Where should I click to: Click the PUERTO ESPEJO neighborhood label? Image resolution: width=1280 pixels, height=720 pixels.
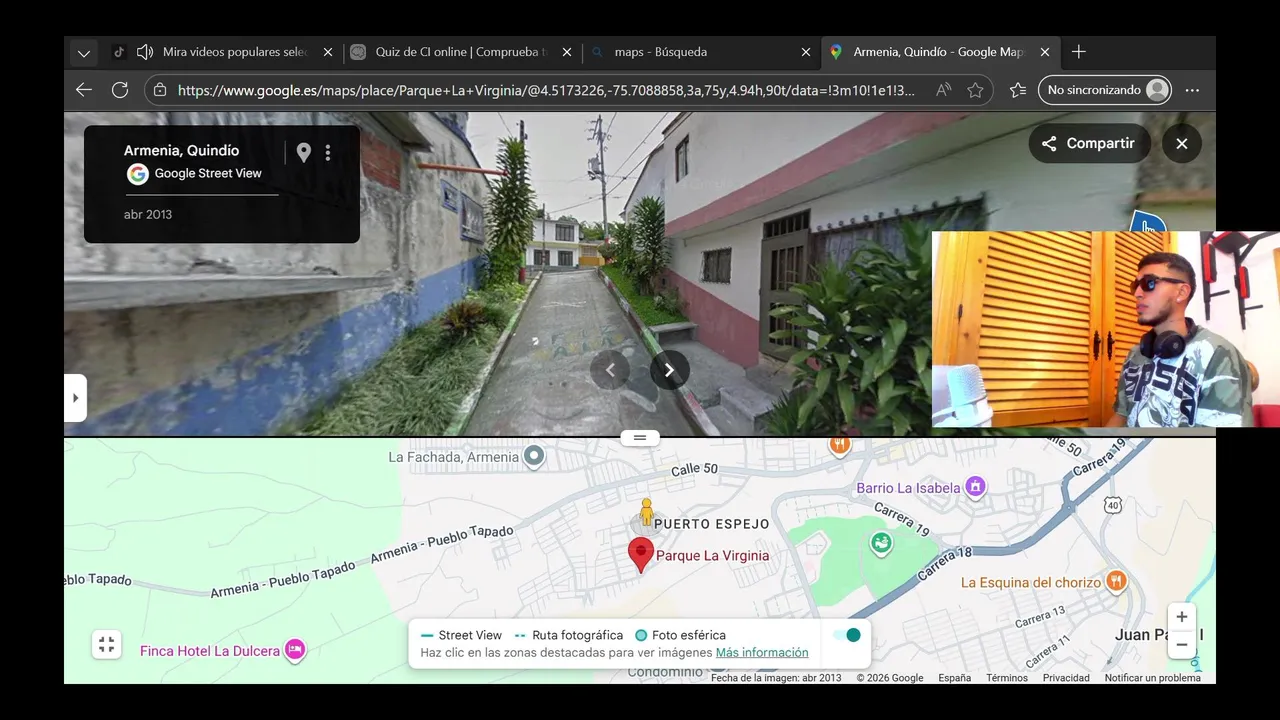712,524
